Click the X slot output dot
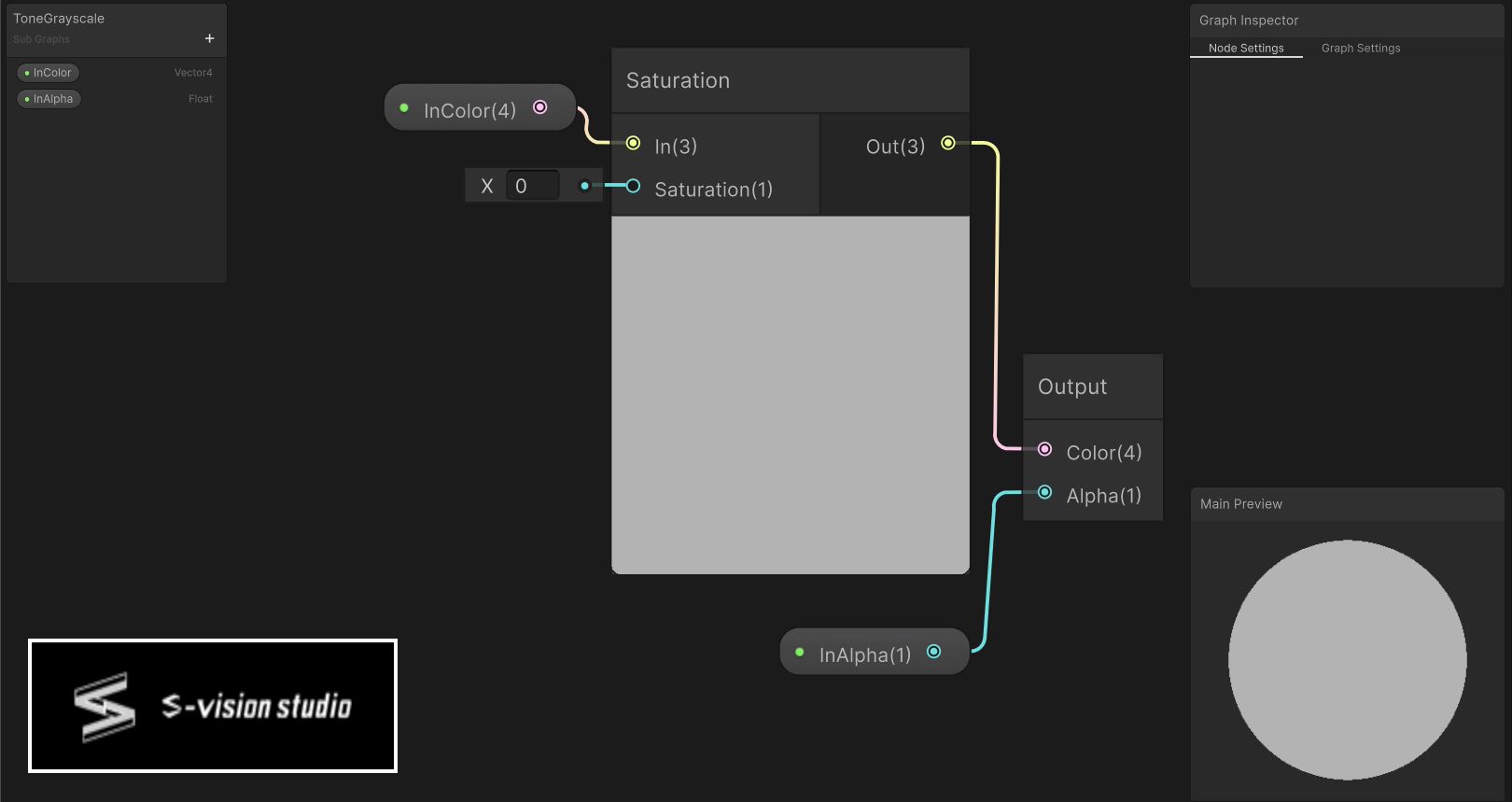The height and width of the screenshot is (802, 1512). (585, 186)
